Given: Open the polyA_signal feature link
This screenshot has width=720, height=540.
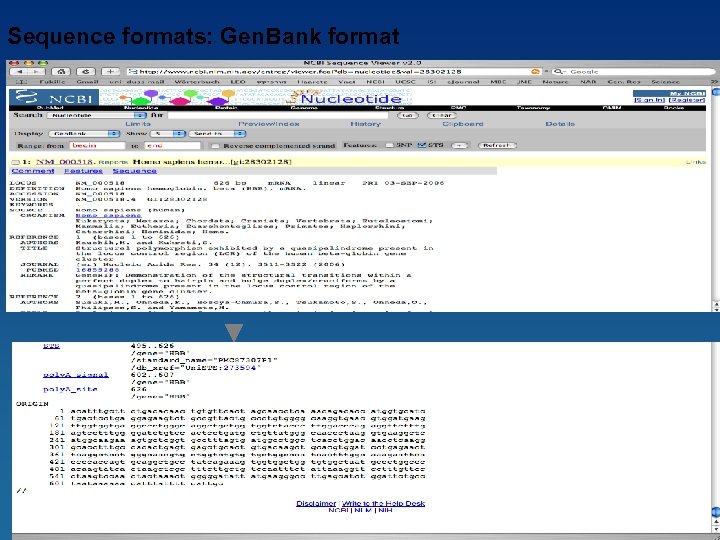Looking at the screenshot, I should point(76,375).
